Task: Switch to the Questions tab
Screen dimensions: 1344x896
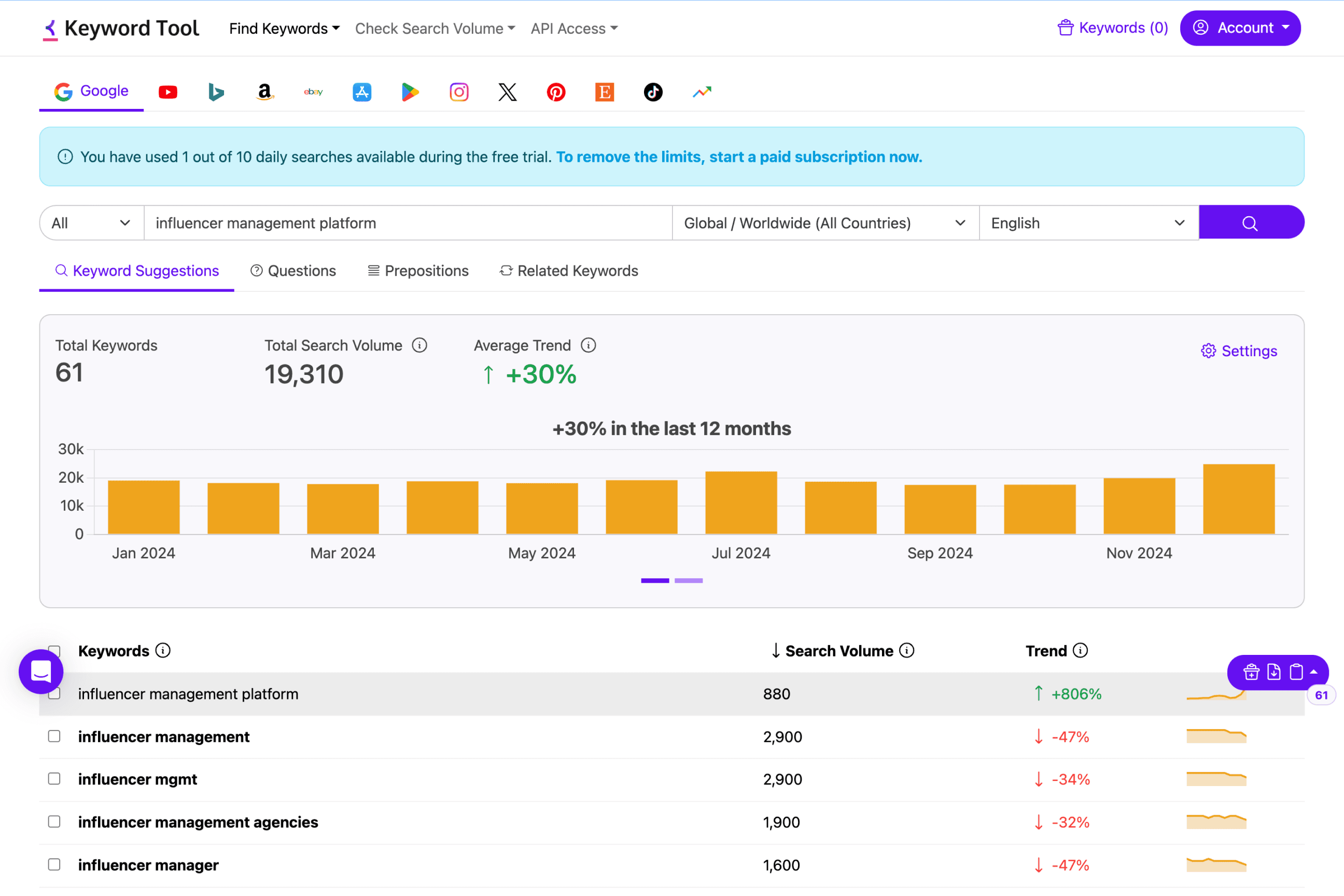Action: (293, 271)
